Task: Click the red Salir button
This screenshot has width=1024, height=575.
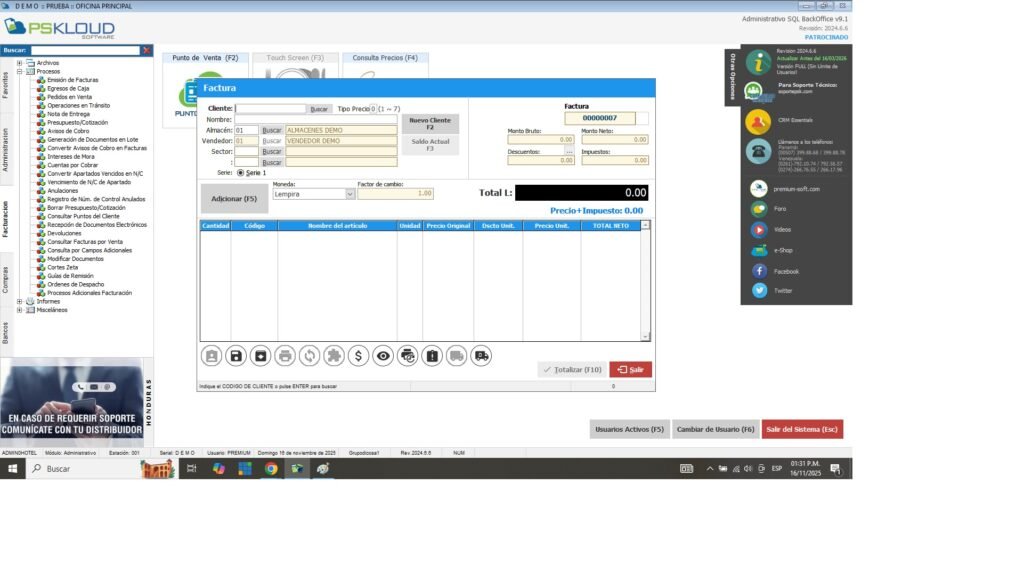Action: coord(630,370)
